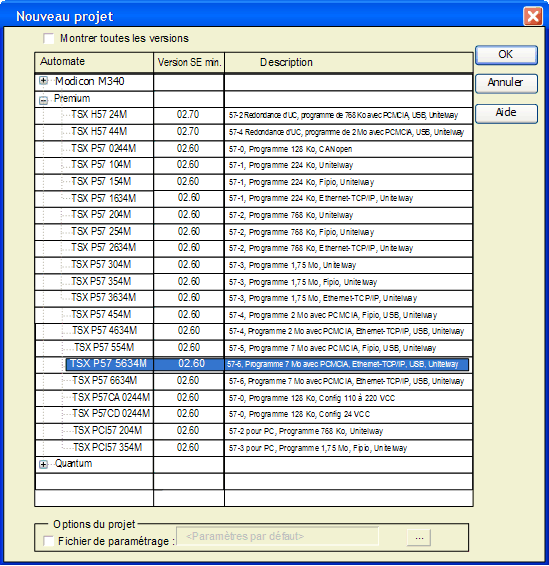Click description "57-2 pour PC, Programme 768 Ko, Unitelway"
Screen dimensions: 549x566
tap(306, 431)
